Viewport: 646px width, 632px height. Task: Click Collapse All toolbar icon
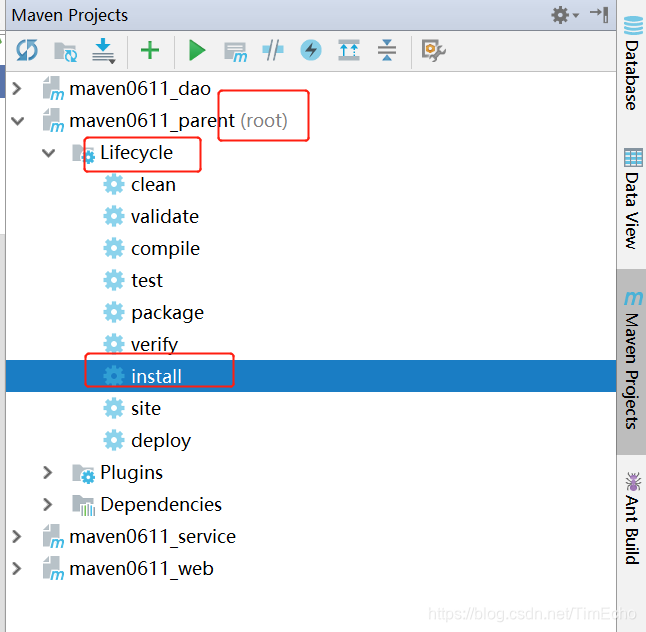click(x=387, y=50)
